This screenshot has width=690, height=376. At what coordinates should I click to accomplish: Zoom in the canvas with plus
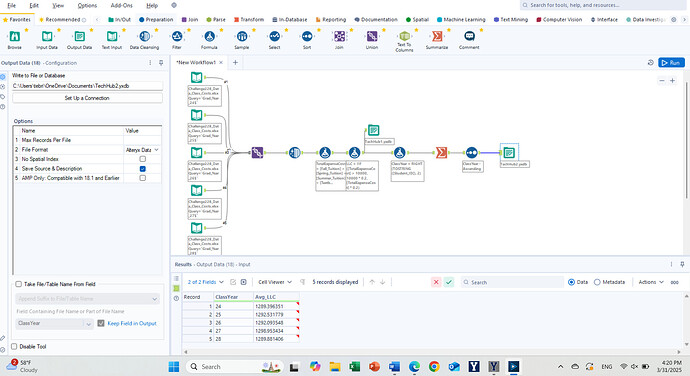click(672, 81)
